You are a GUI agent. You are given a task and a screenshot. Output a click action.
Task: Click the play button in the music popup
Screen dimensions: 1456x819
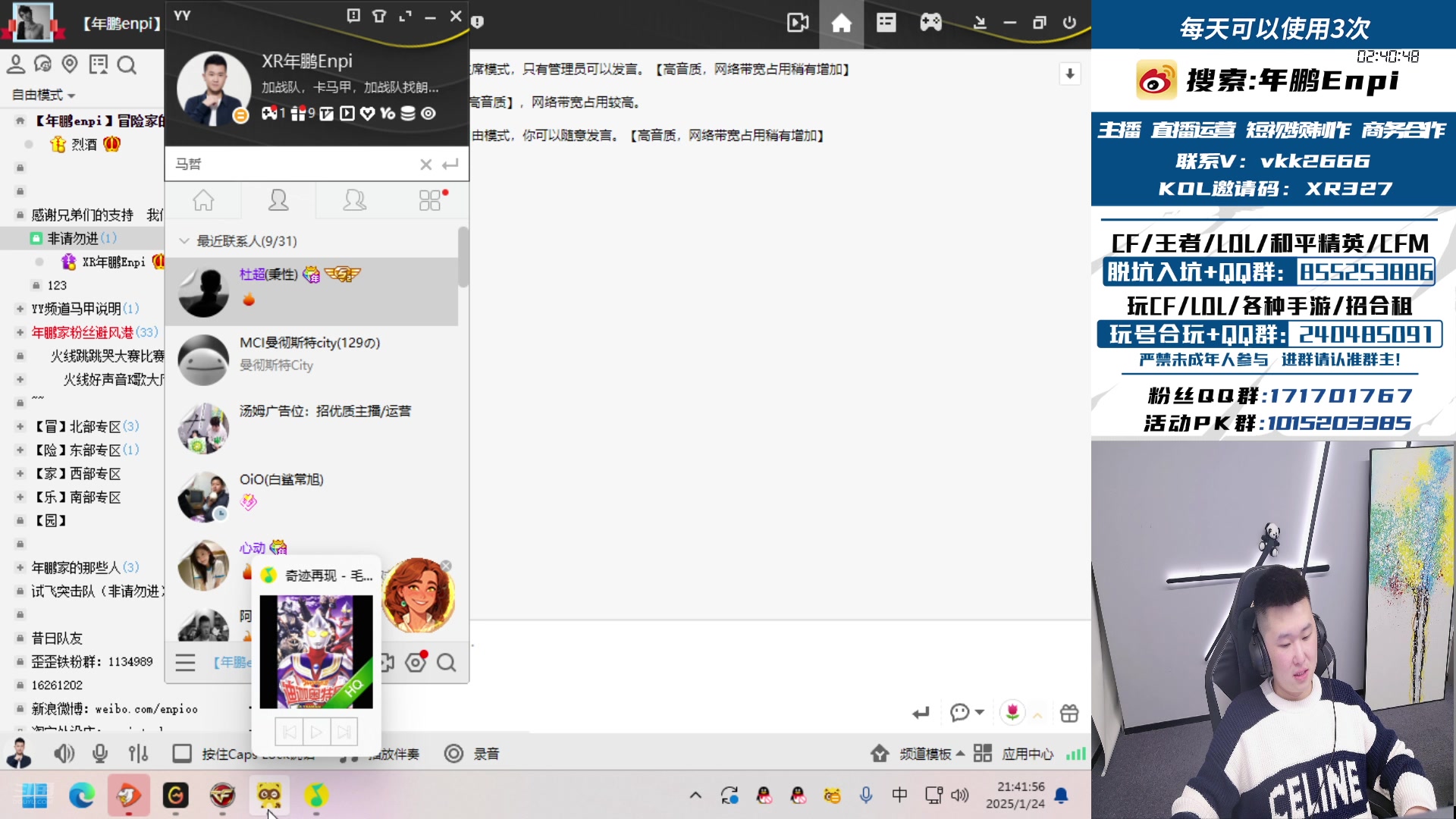tap(316, 732)
